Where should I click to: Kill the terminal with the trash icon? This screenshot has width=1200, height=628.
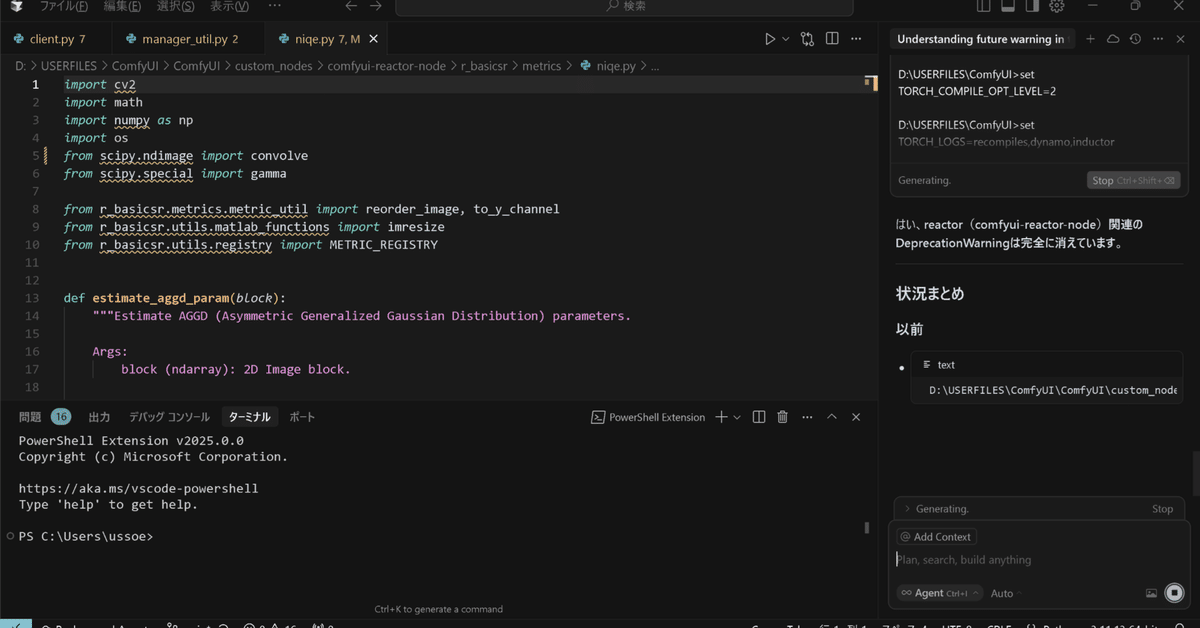point(783,417)
